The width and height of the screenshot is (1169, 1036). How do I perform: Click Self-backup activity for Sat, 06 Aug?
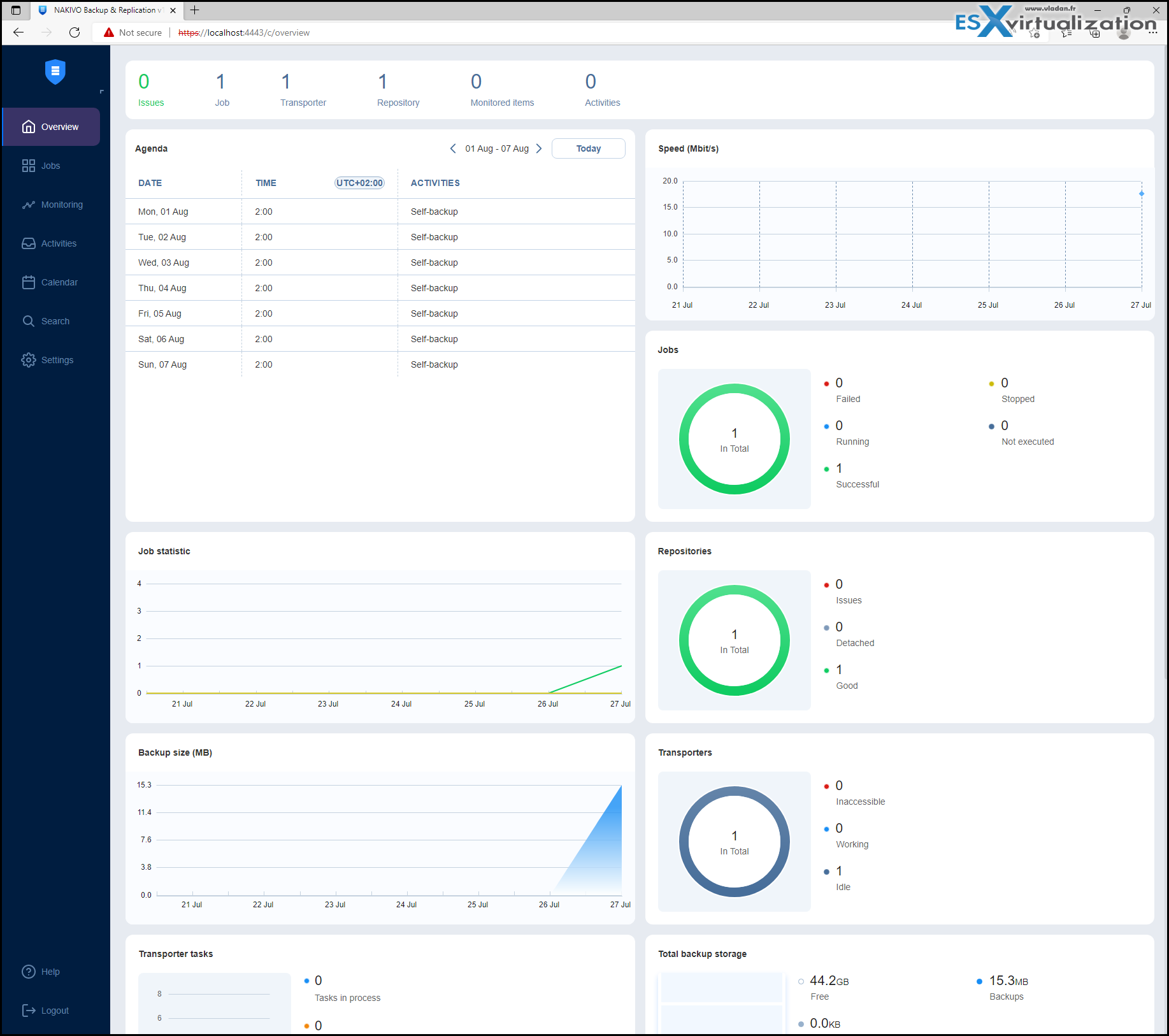(434, 339)
